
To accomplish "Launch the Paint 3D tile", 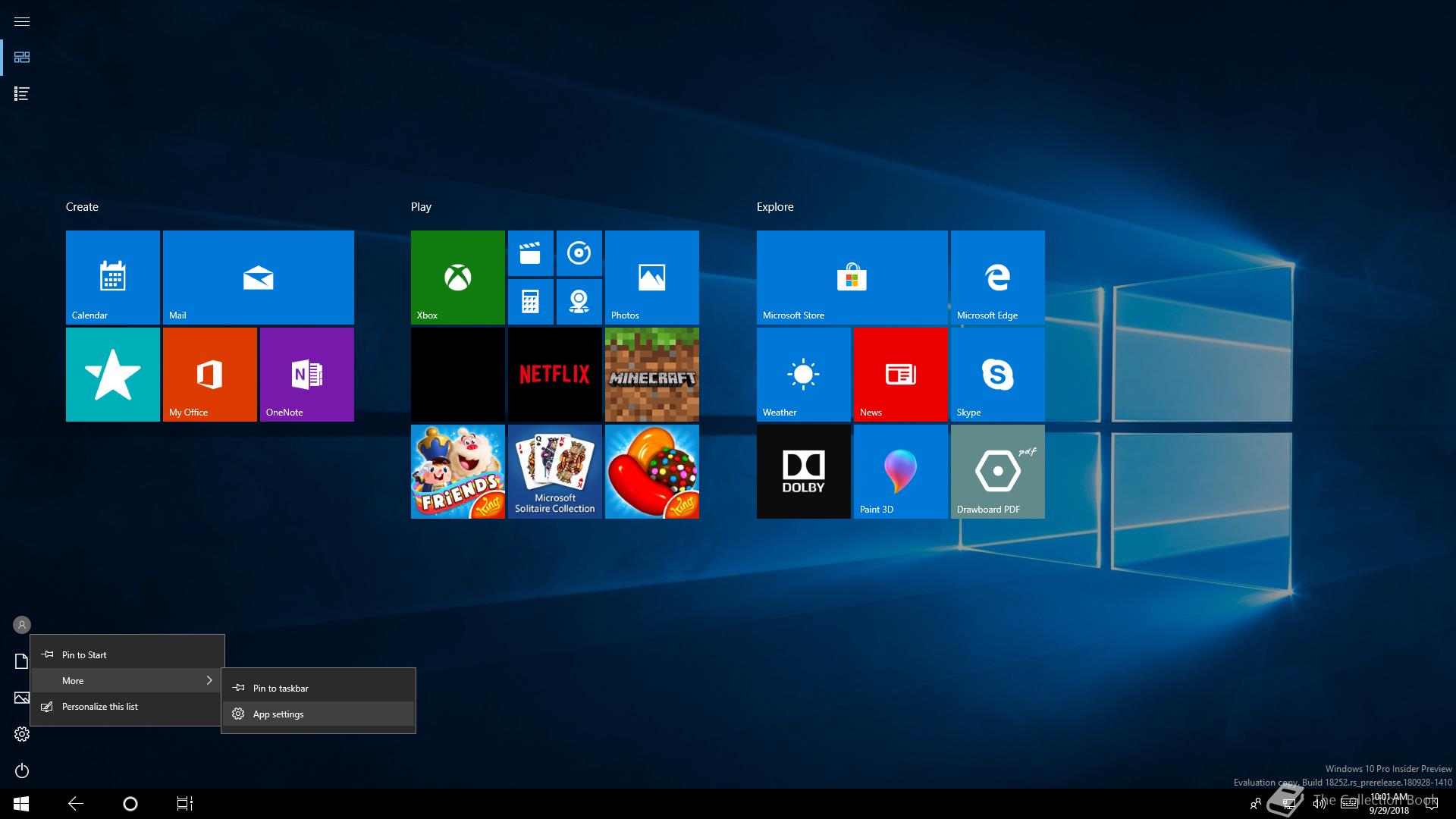I will pos(901,472).
